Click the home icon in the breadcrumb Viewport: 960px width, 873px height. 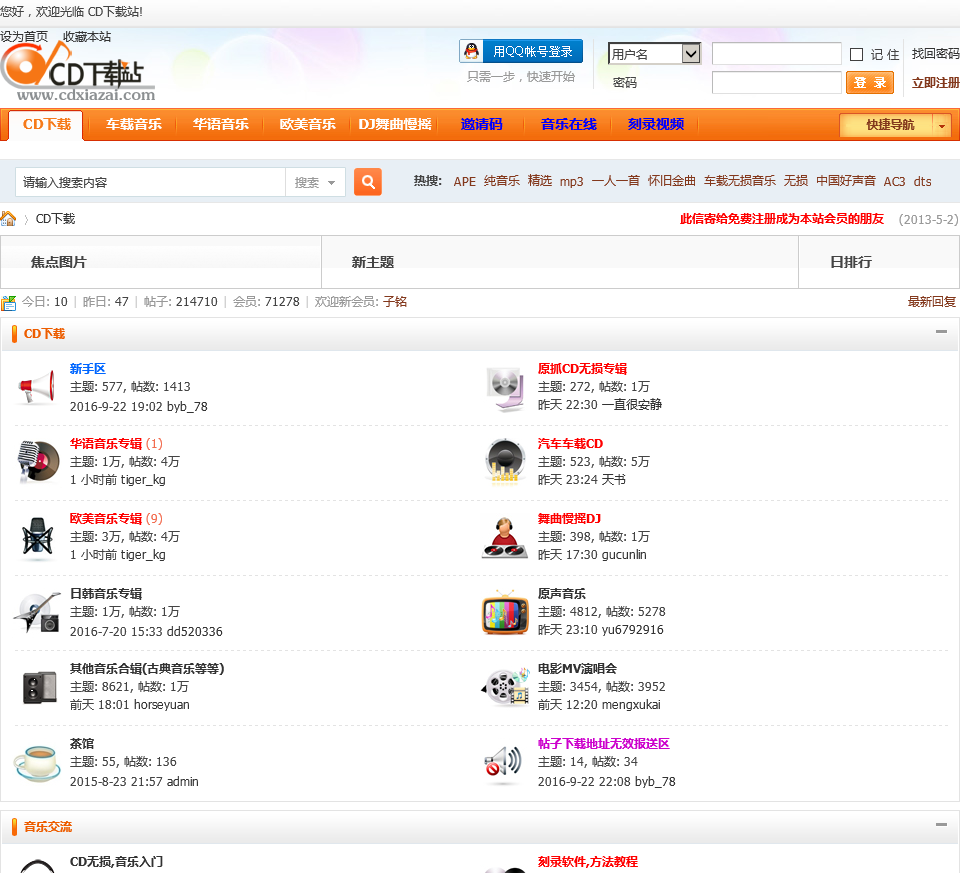pos(8,219)
